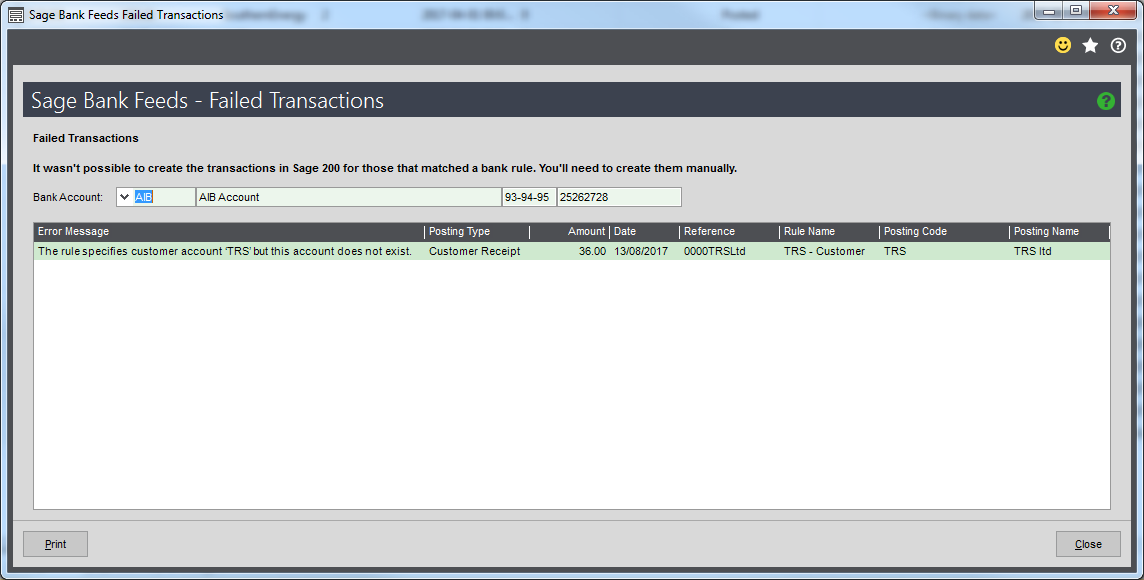The width and height of the screenshot is (1144, 580).
Task: Click the AIB bank account code field
Action: [x=163, y=197]
